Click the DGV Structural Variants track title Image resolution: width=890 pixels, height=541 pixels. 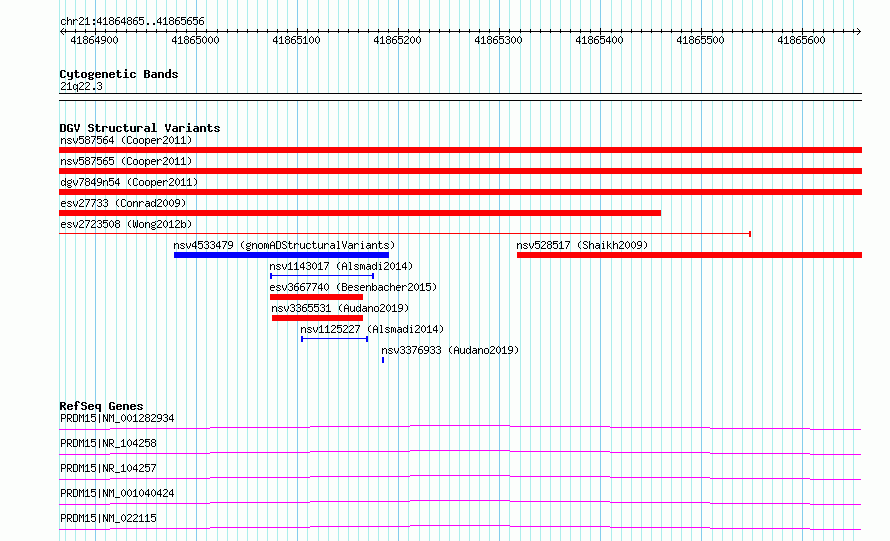coord(140,128)
